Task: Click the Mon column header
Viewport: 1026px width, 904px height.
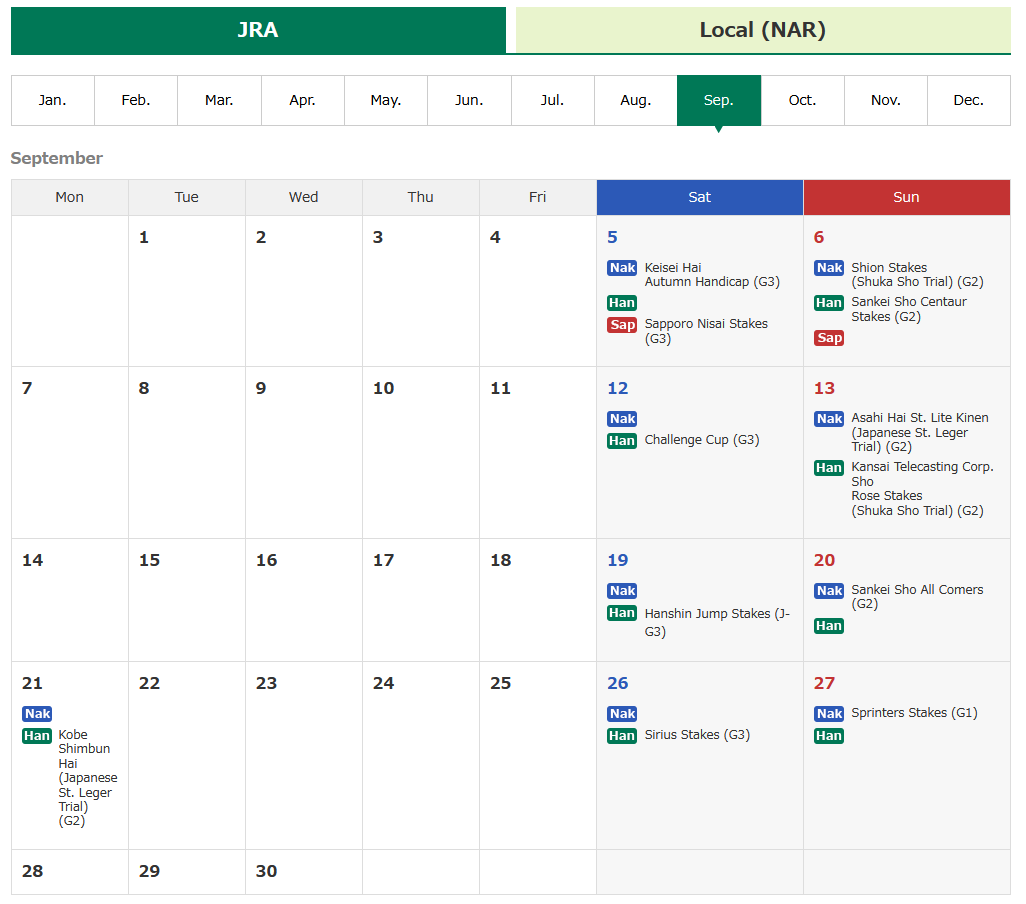Action: tap(69, 198)
